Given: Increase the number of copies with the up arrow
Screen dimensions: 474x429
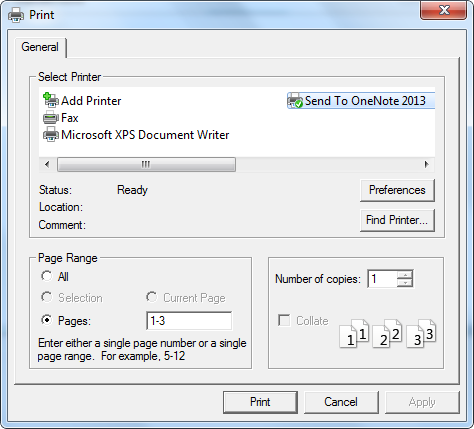Looking at the screenshot, I should click(405, 275).
